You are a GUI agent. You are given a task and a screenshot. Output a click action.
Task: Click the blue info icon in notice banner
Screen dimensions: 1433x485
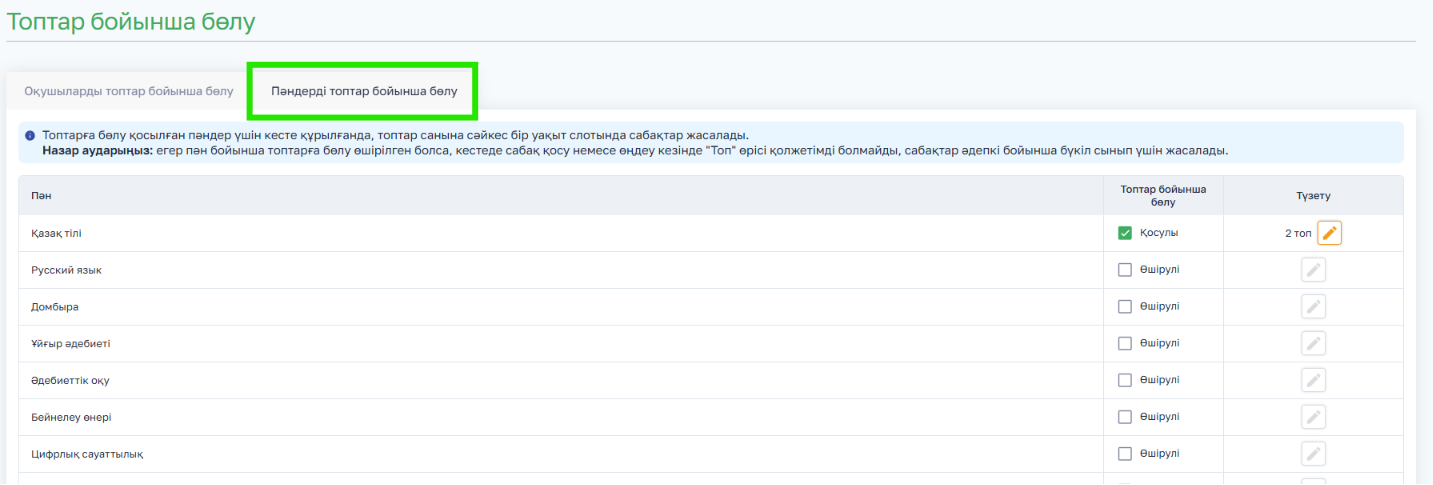[30, 135]
